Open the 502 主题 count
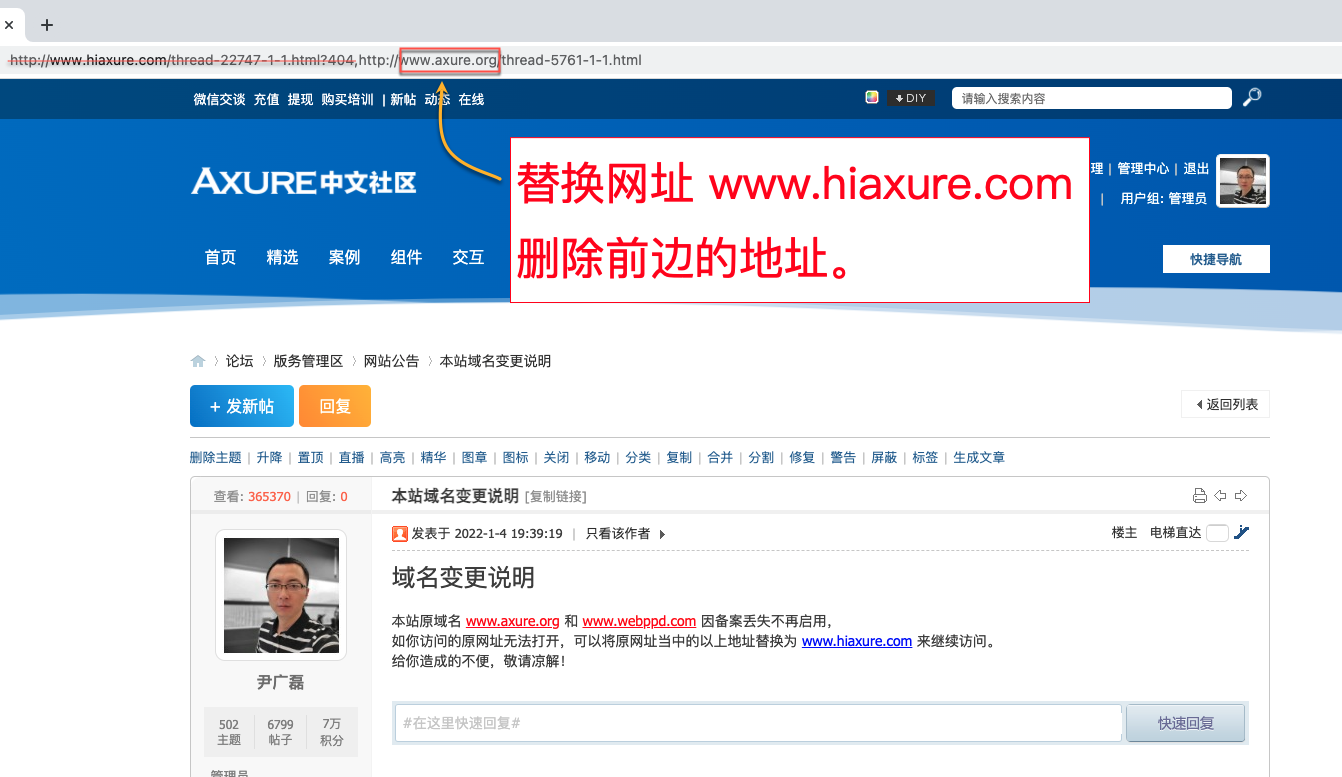The width and height of the screenshot is (1342, 777). click(x=229, y=732)
